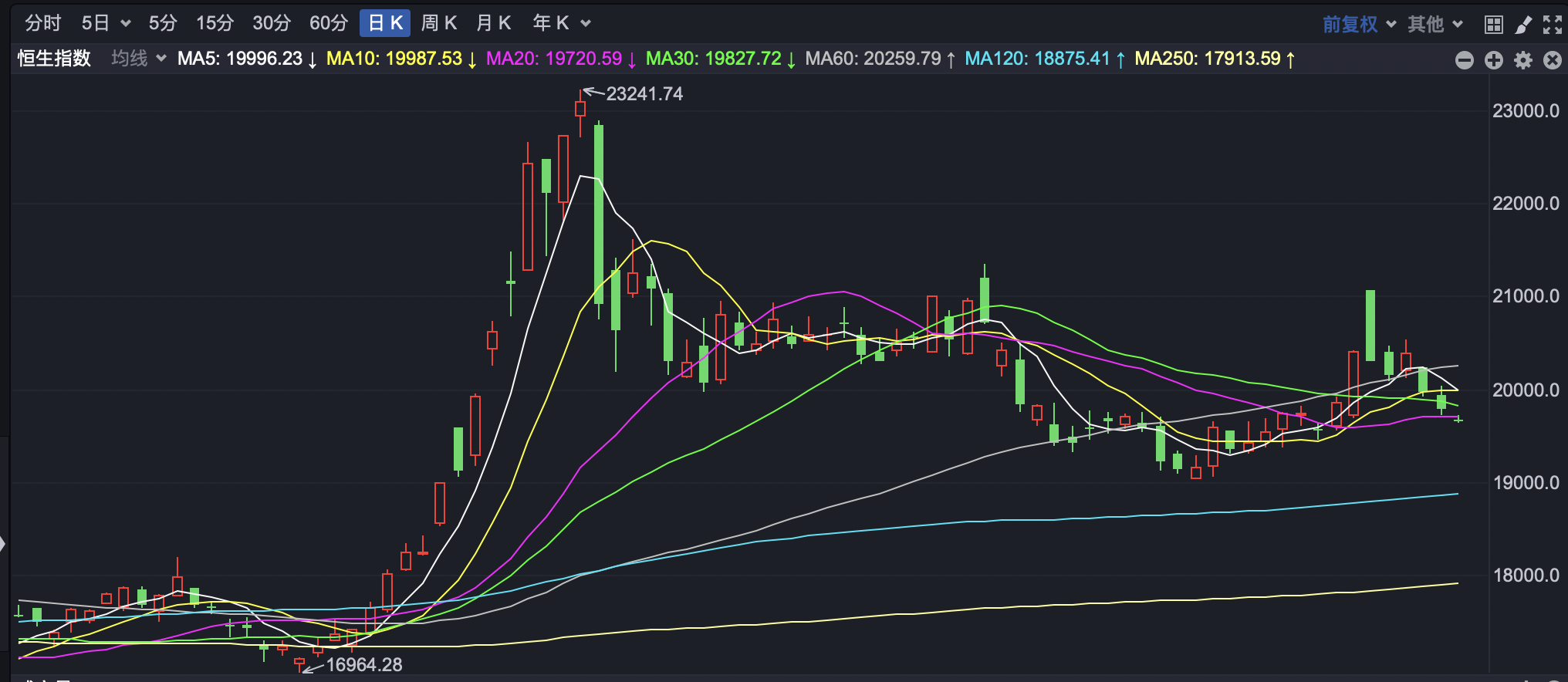The image size is (1568, 682).
Task: Click the MA5: 19996.23 indicator label
Action: 247,59
